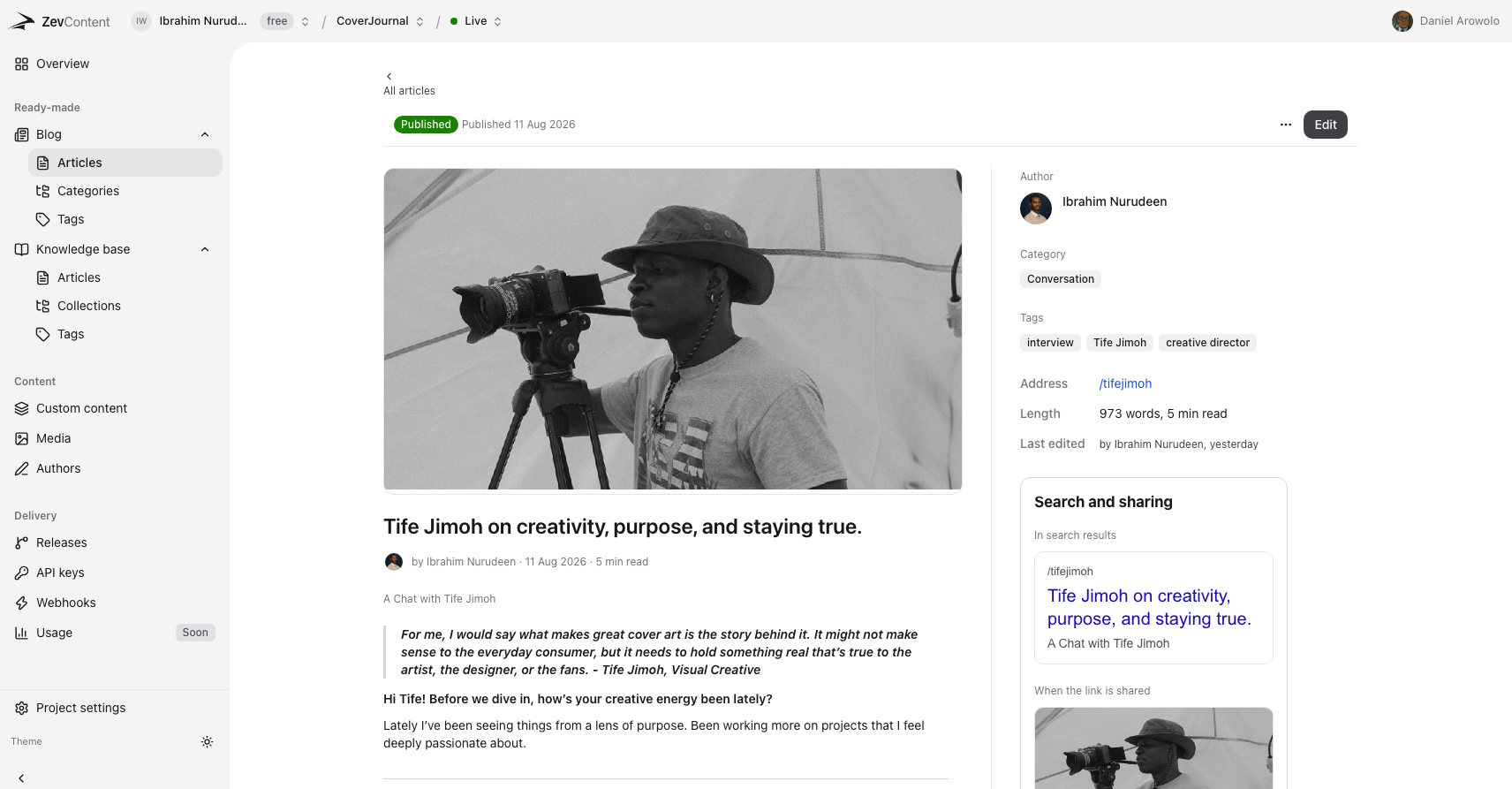Image resolution: width=1512 pixels, height=789 pixels.
Task: Click 'by Ibrahim Nurudeen, yesterday' text
Action: [x=1179, y=444]
